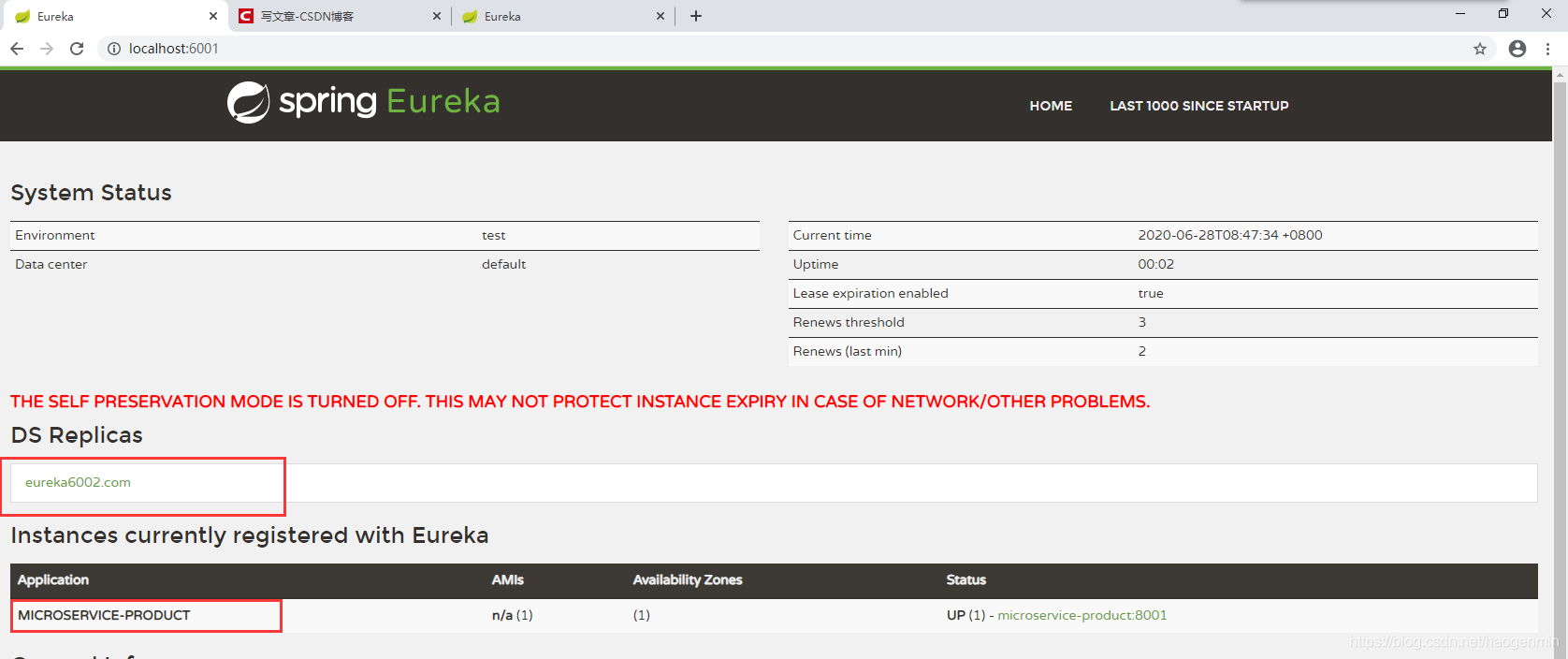Click the System Status heading

91,193
